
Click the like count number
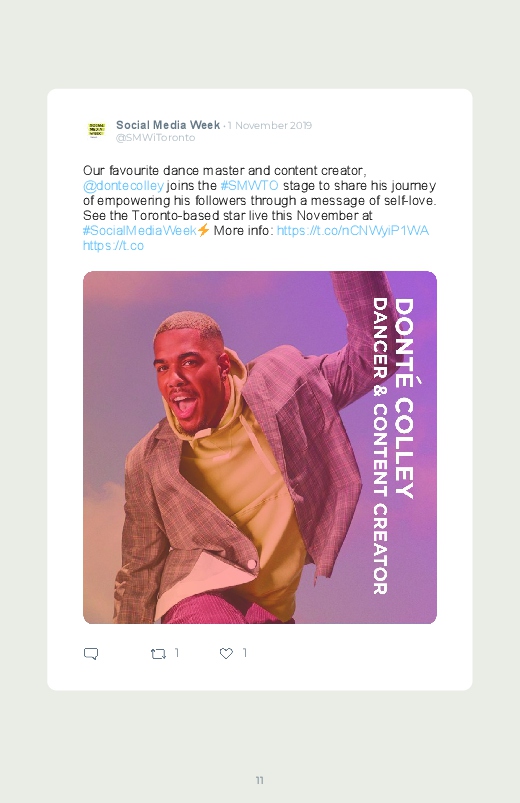[245, 652]
